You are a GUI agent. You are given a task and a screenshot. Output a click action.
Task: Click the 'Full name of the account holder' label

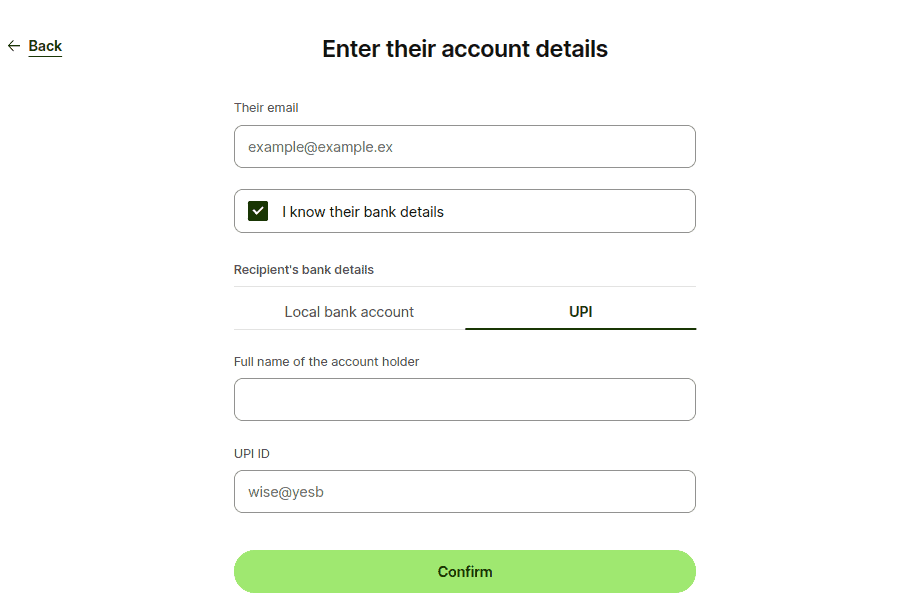pos(326,362)
